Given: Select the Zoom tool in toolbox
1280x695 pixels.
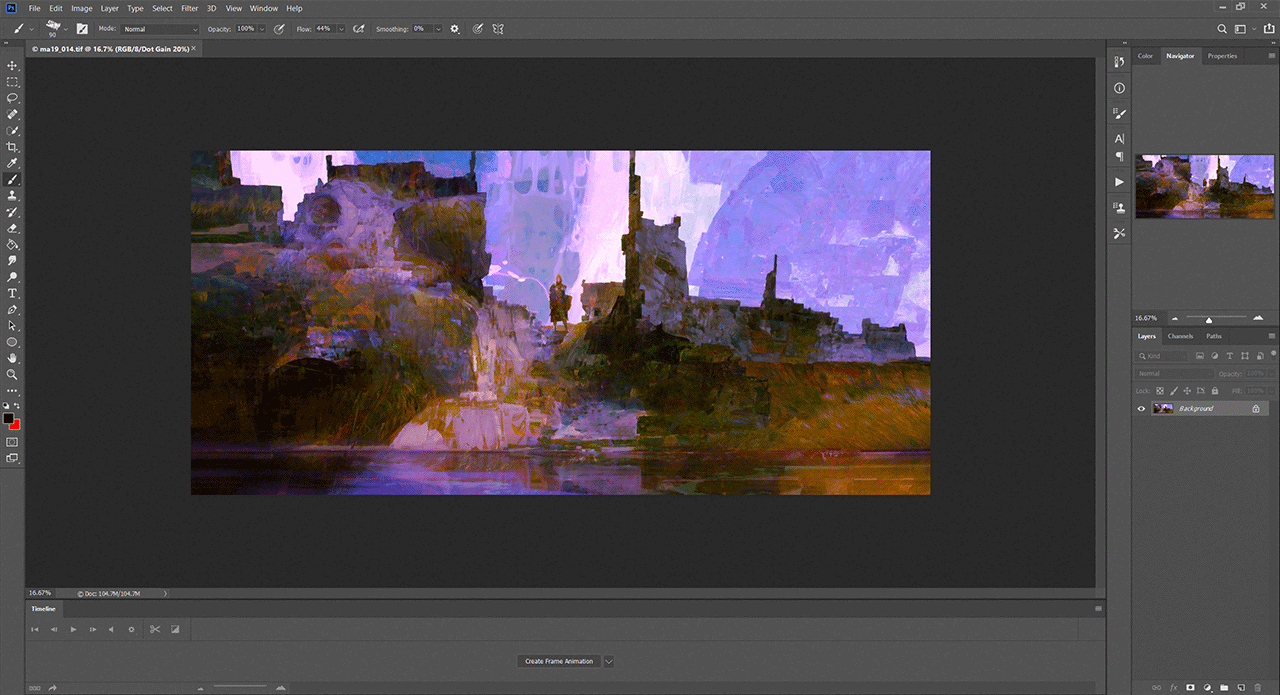Looking at the screenshot, I should (x=12, y=375).
